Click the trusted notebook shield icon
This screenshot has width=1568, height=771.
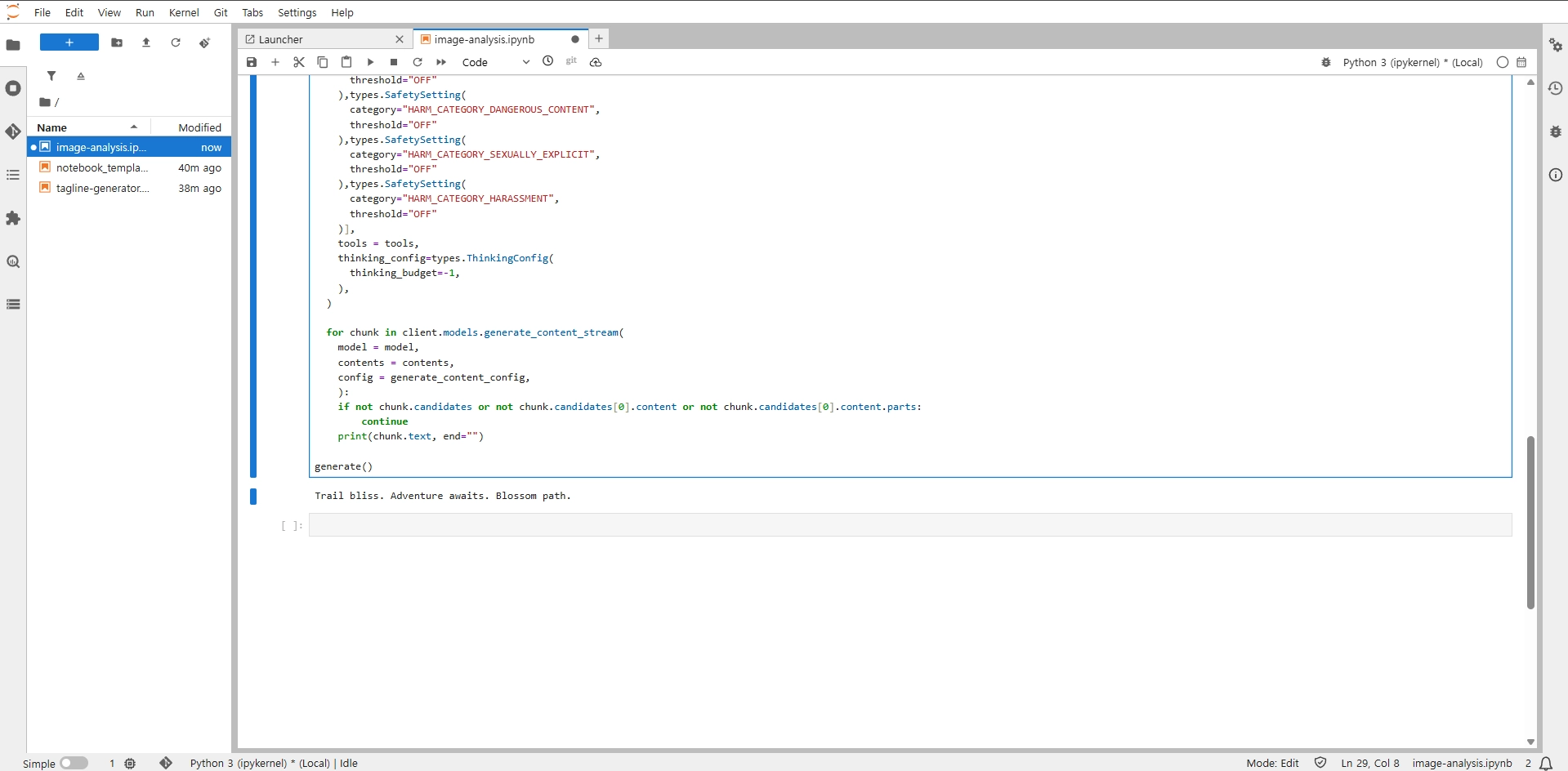(1320, 763)
